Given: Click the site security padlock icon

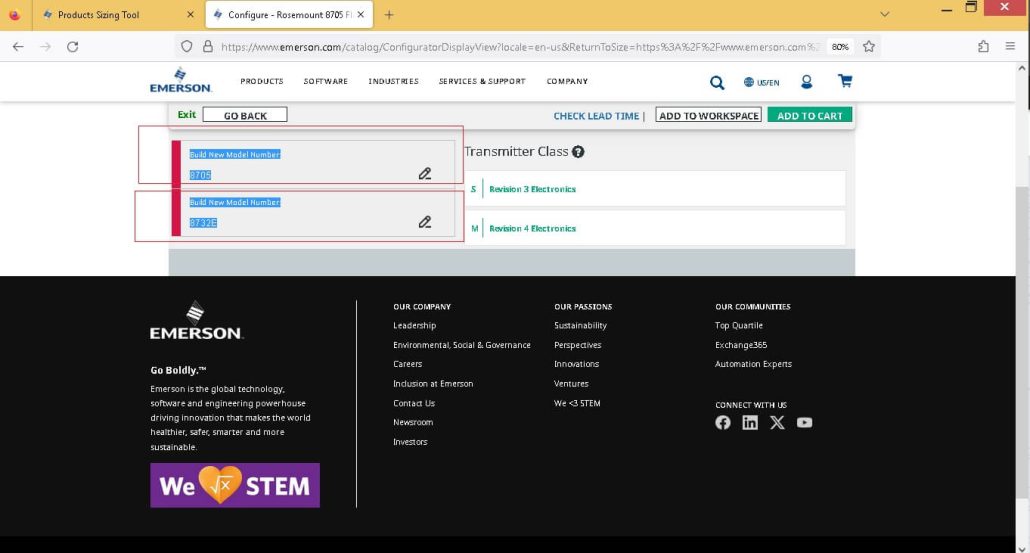Looking at the screenshot, I should click(208, 47).
